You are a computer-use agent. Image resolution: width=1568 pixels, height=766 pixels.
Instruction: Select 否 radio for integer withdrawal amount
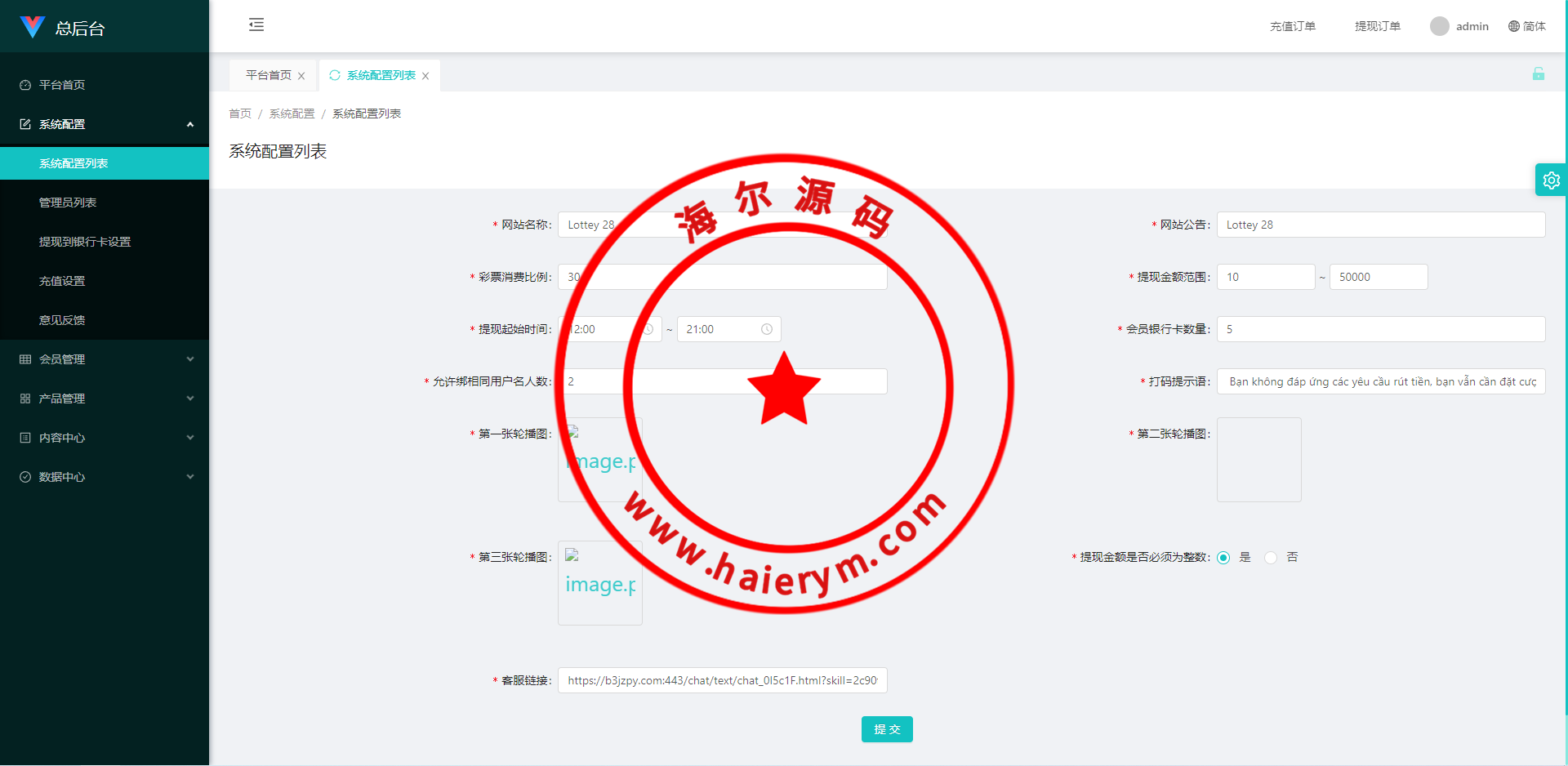tap(1271, 558)
